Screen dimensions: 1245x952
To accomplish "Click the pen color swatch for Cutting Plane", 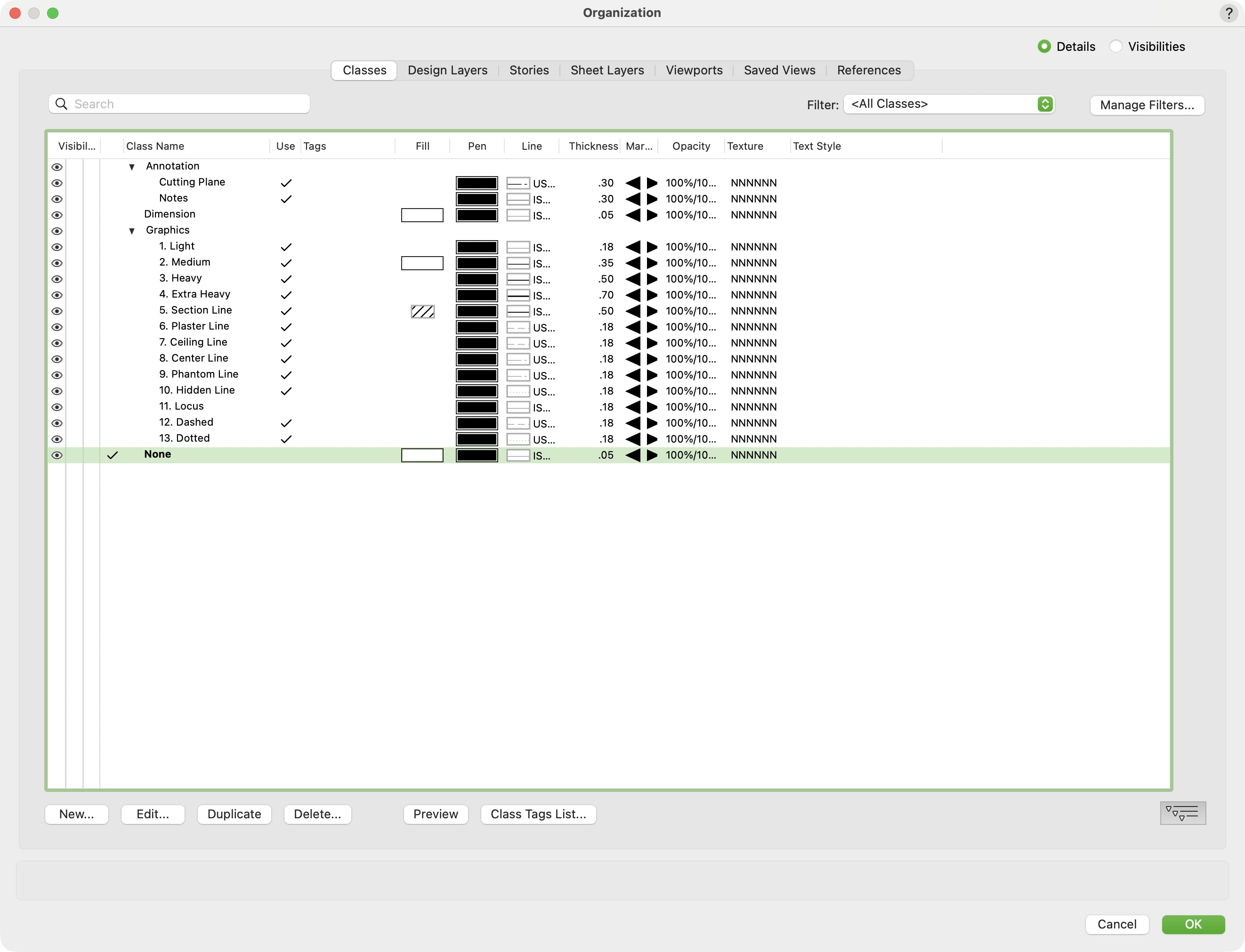I will pos(477,183).
